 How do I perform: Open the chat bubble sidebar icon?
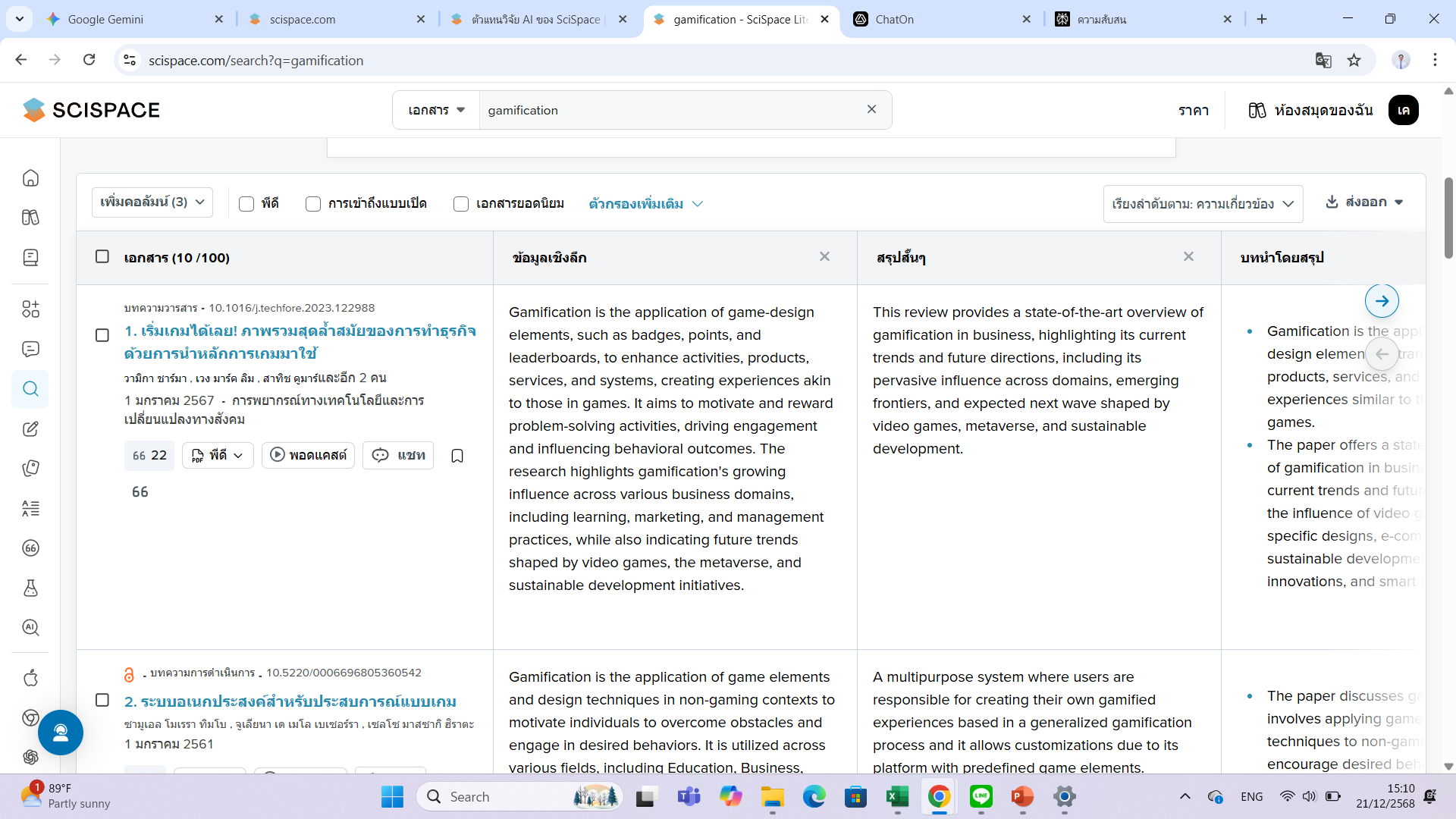(30, 349)
